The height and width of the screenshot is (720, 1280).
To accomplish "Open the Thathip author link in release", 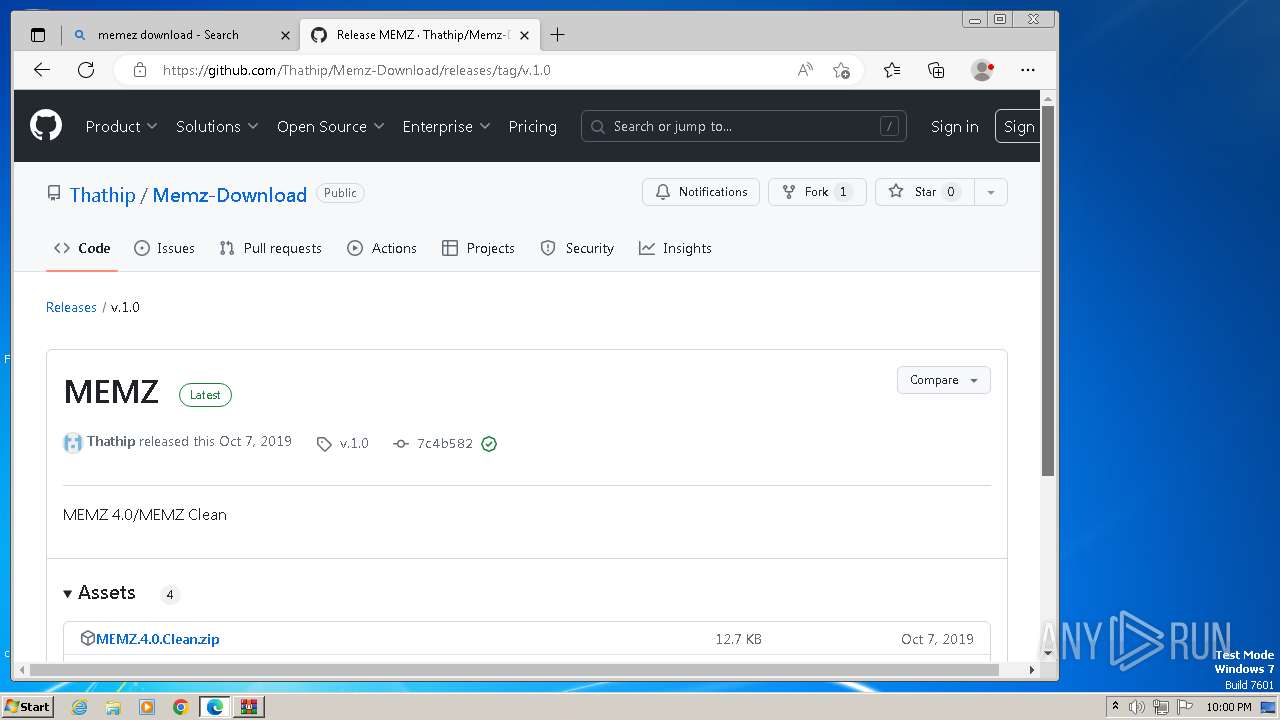I will click(x=111, y=441).
